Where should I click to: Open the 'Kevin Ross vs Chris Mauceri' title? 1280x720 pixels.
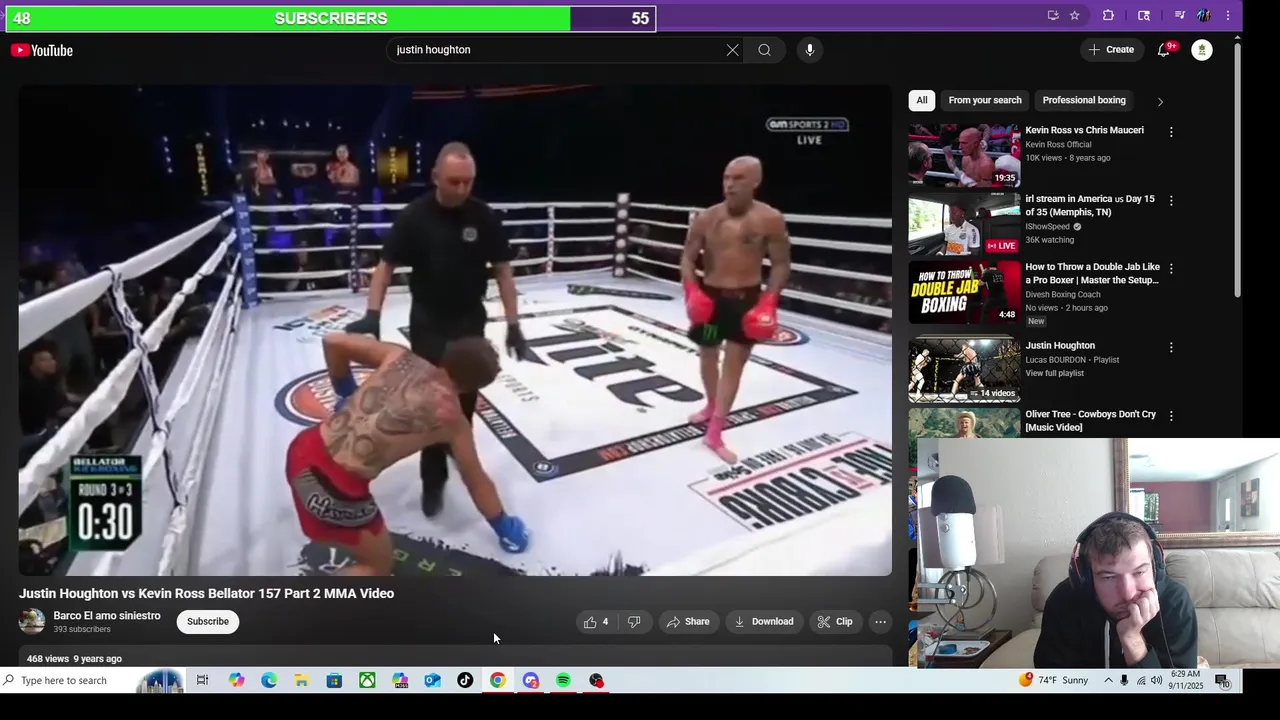[x=1084, y=130]
